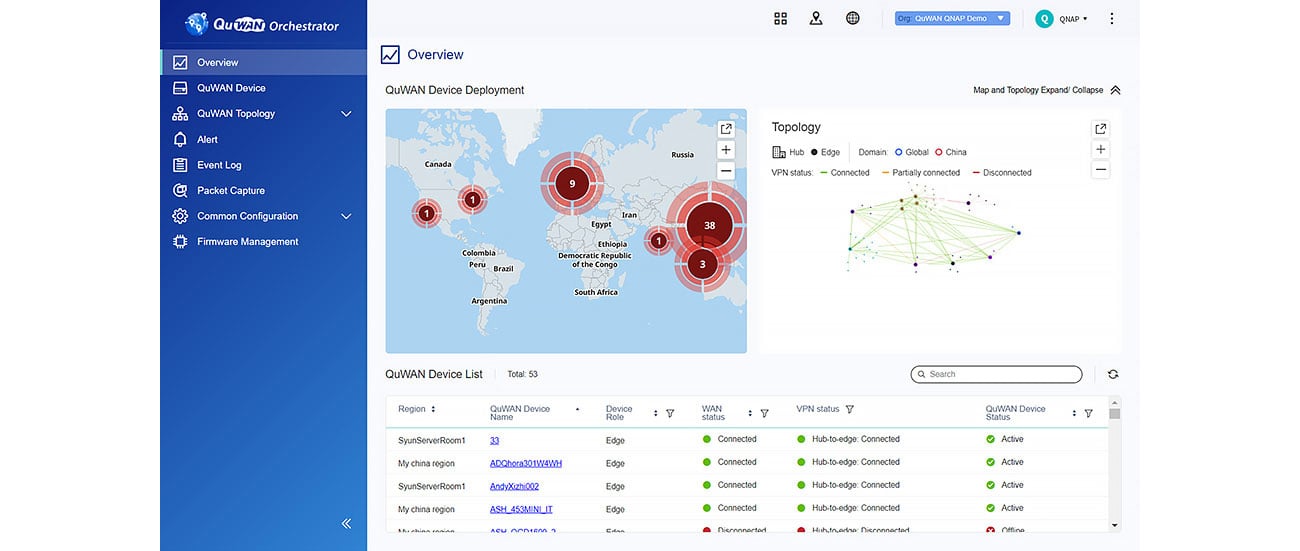The width and height of the screenshot is (1300, 551).
Task: Collapse the Map and Topology section
Action: [x=1115, y=90]
